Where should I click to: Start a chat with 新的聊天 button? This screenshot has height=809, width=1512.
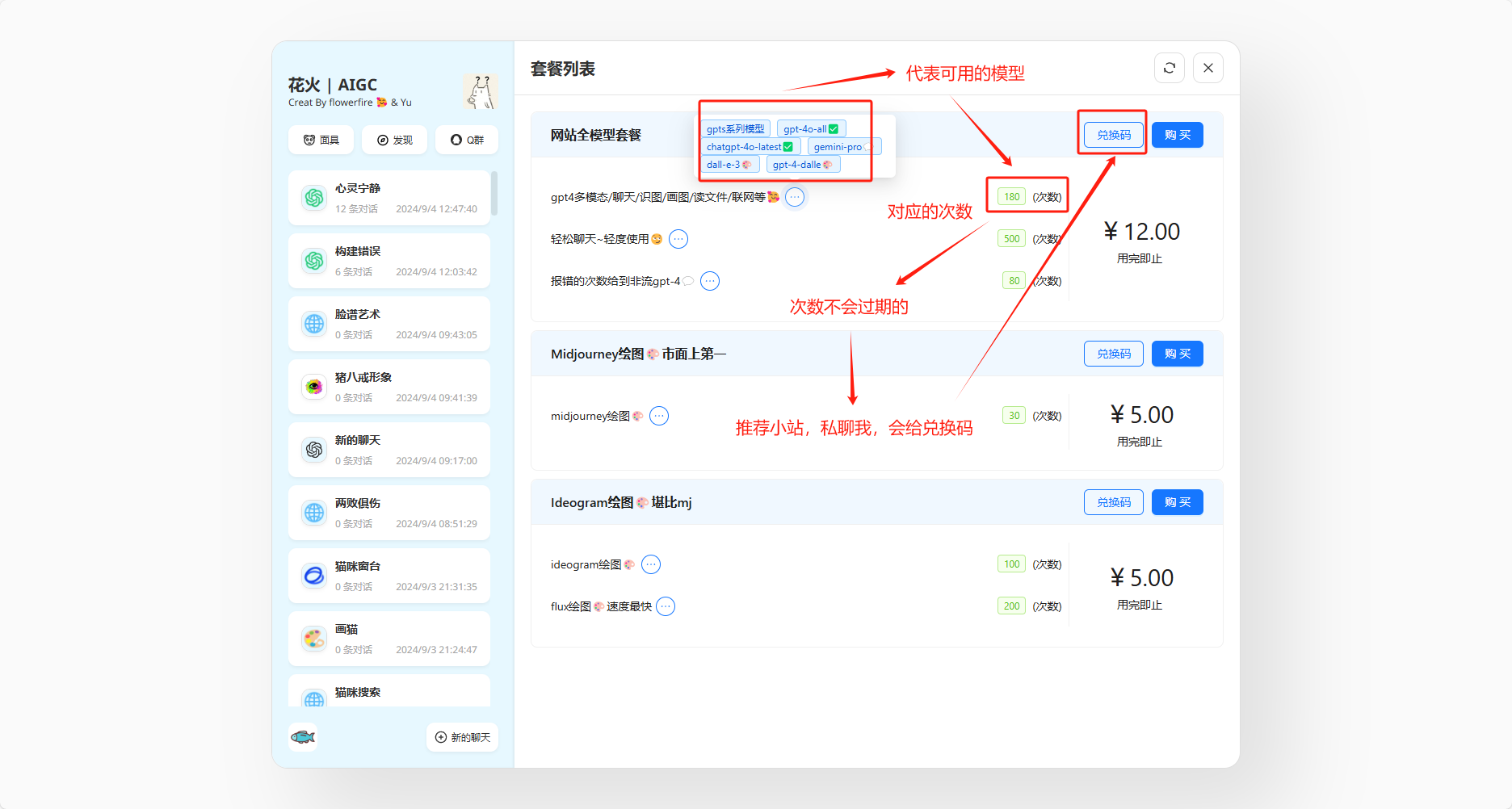tap(462, 737)
